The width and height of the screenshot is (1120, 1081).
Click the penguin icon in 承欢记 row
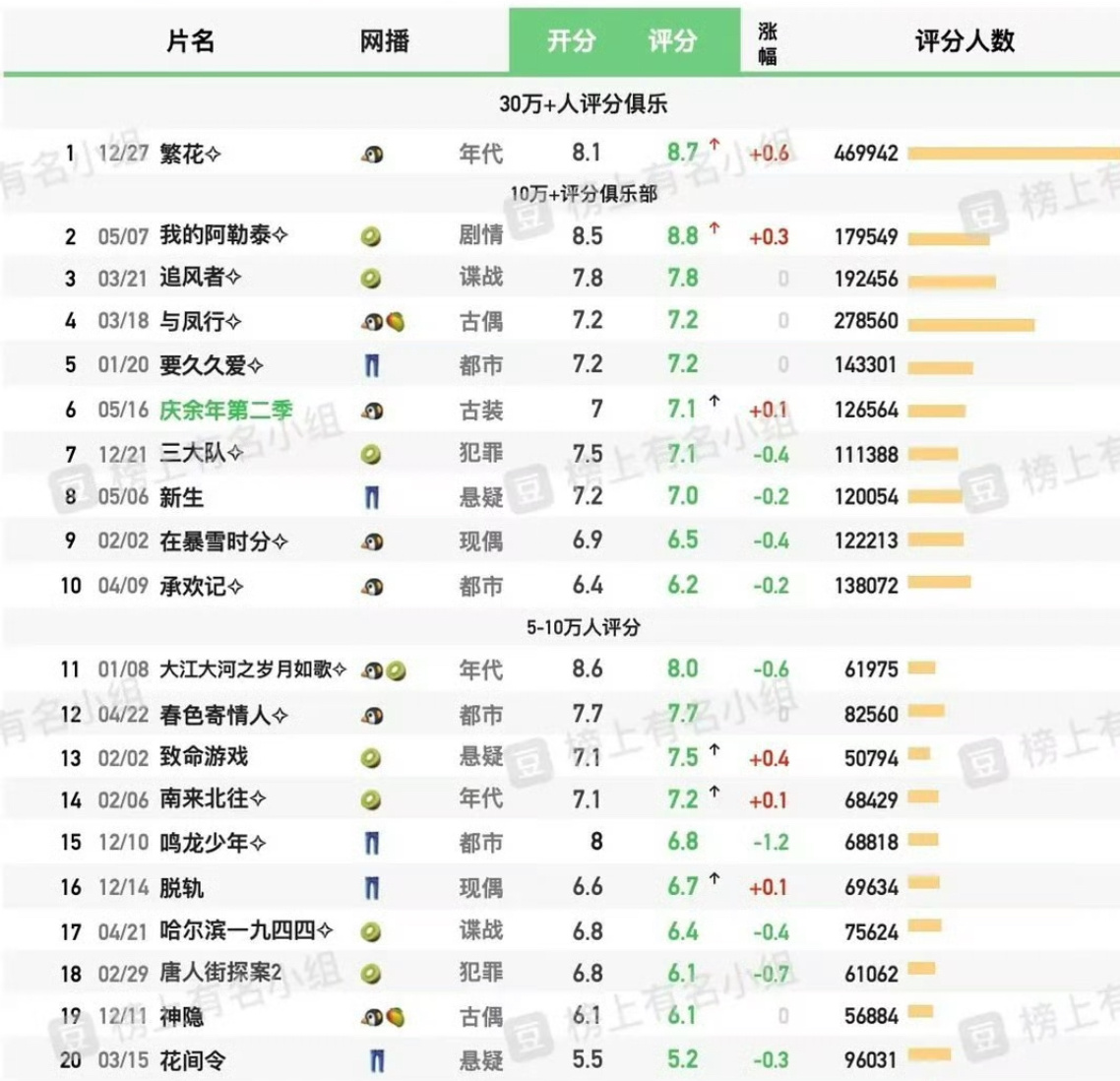[371, 587]
